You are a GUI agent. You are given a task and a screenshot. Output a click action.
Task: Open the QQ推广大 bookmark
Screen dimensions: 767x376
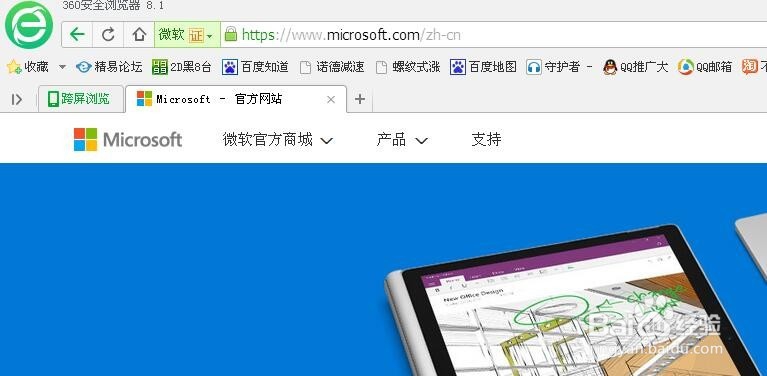(x=635, y=67)
